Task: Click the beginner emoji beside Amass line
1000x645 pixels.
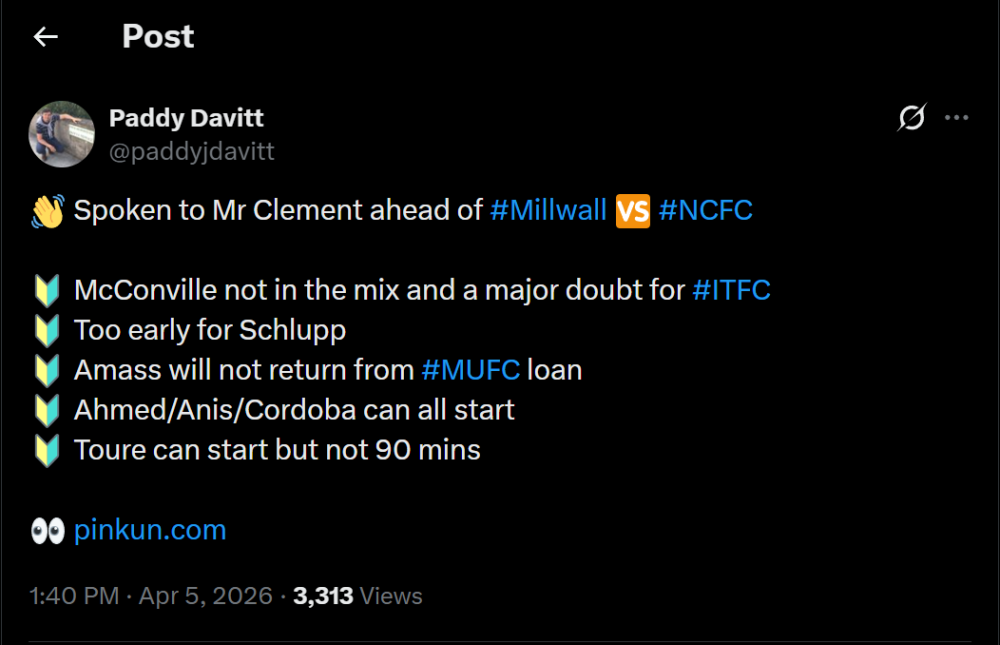Action: coord(47,370)
